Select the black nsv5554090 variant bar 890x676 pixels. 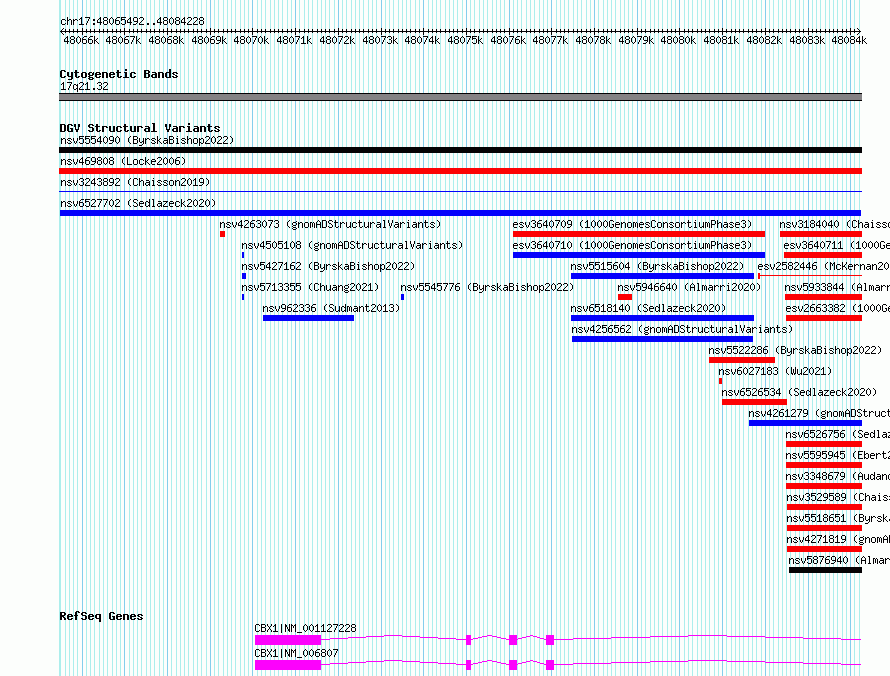[460, 150]
